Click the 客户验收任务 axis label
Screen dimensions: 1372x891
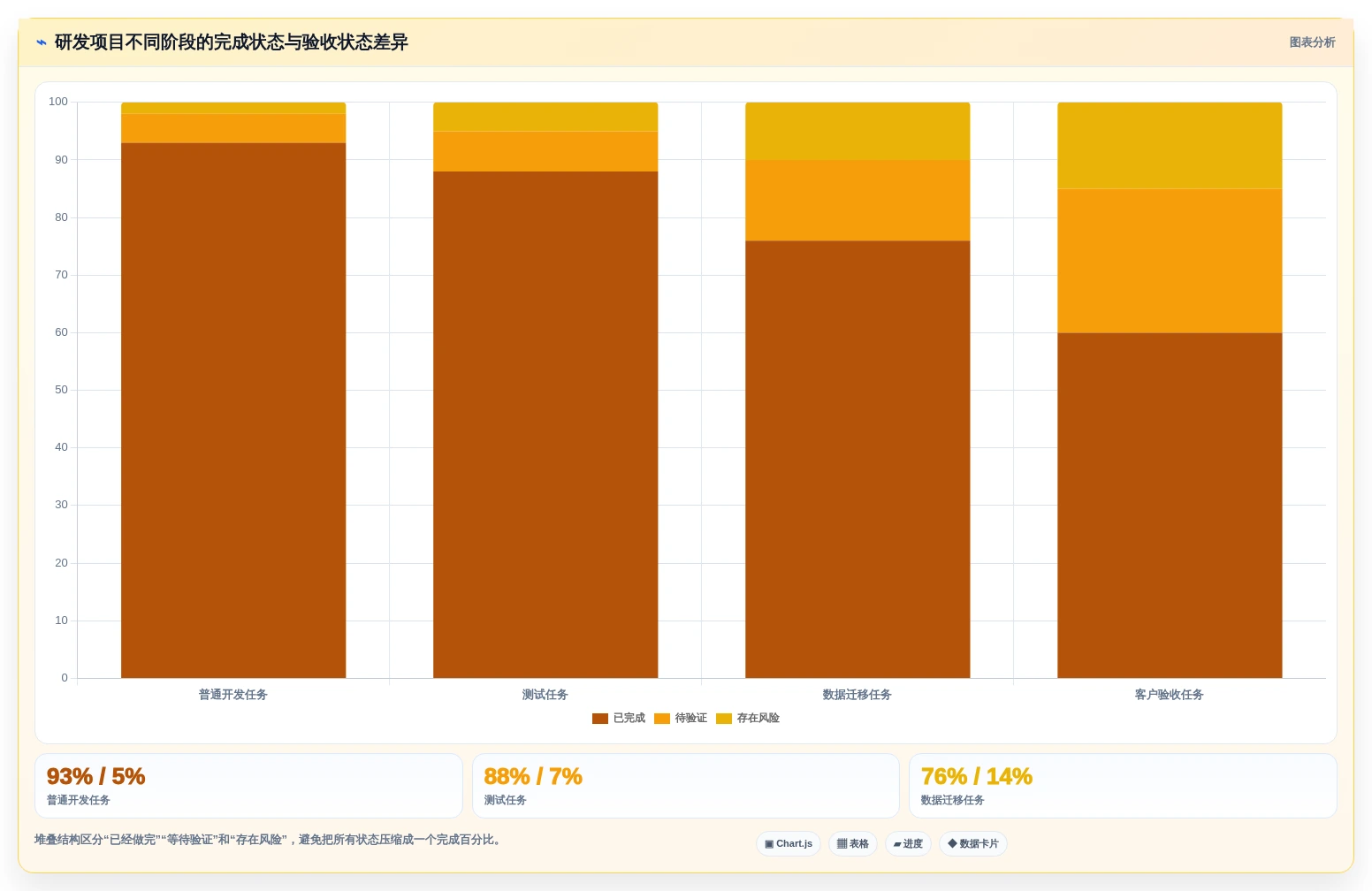pyautogui.click(x=1170, y=695)
